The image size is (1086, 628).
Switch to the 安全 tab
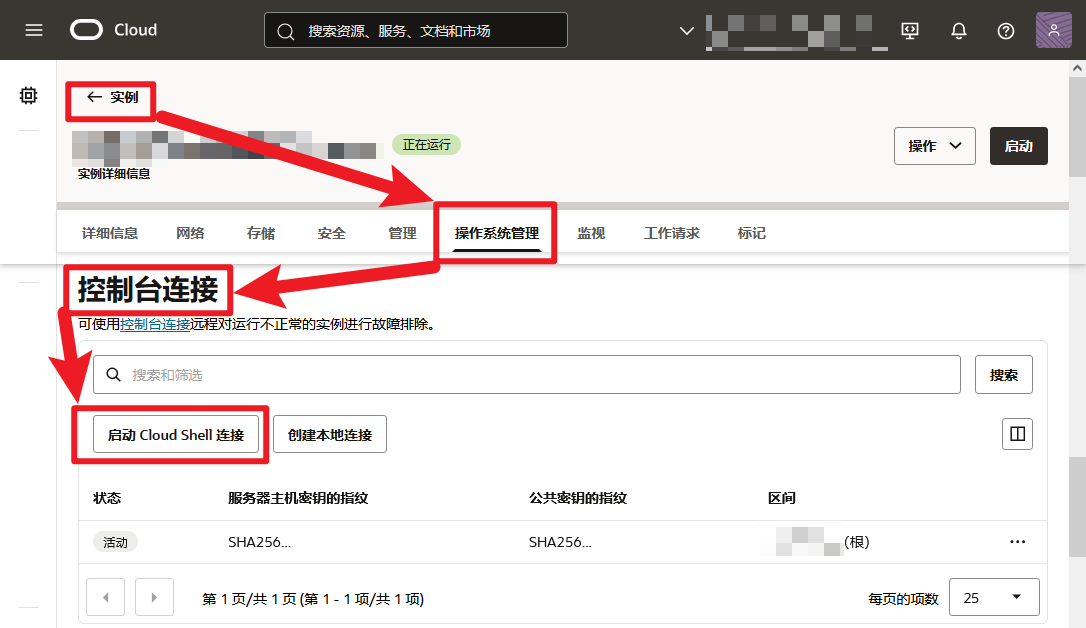(331, 233)
